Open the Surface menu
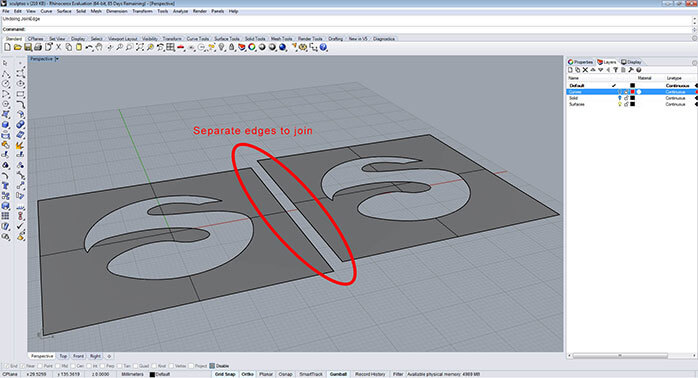The image size is (698, 378). pyautogui.click(x=64, y=11)
